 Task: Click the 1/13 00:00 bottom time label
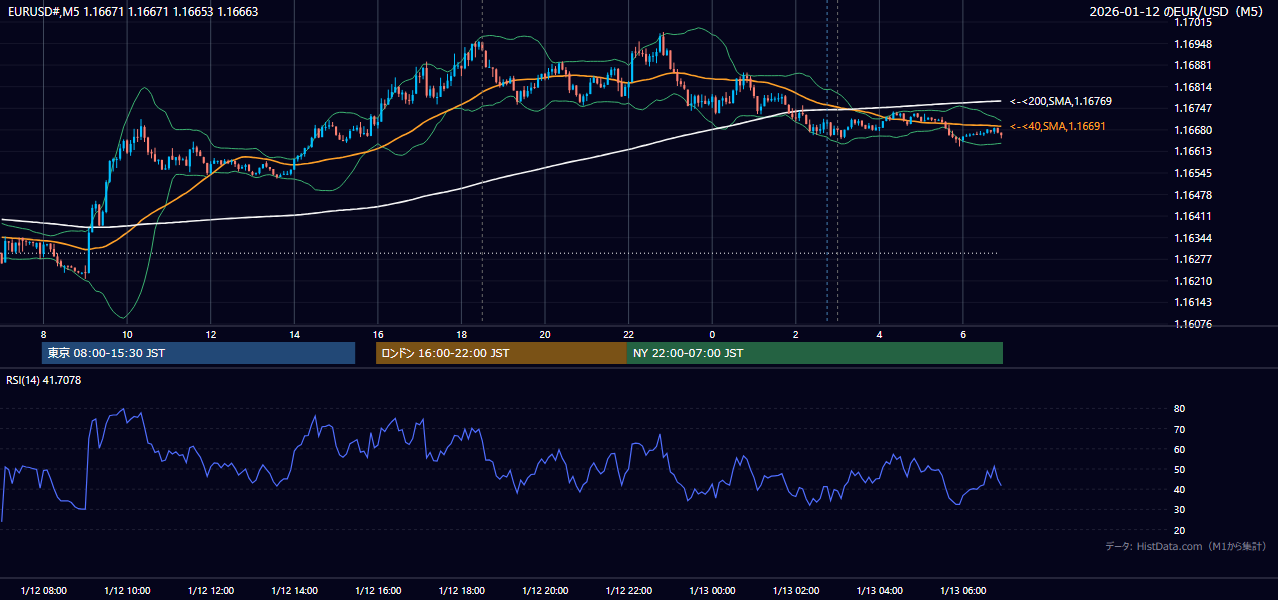712,591
